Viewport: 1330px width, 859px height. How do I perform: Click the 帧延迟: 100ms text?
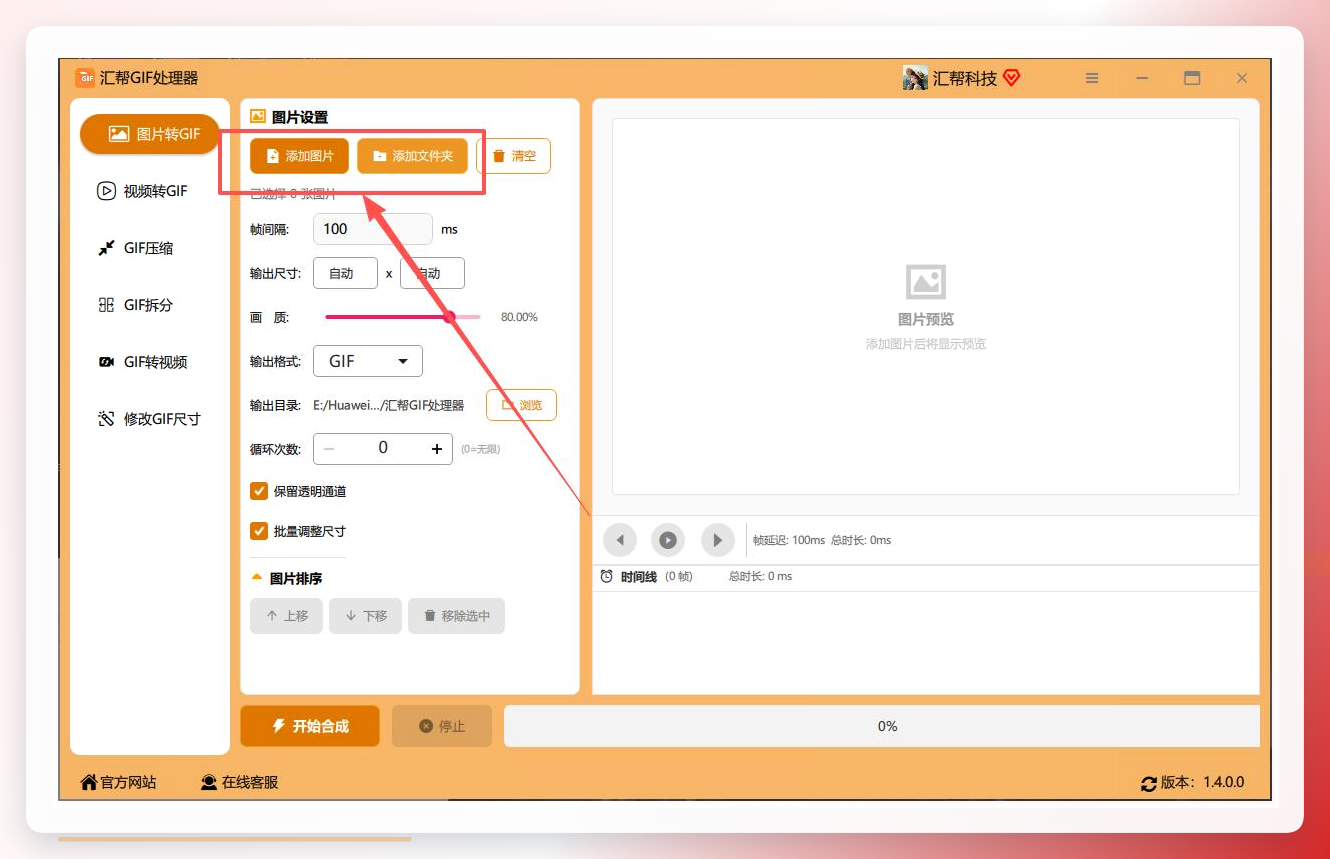(789, 540)
